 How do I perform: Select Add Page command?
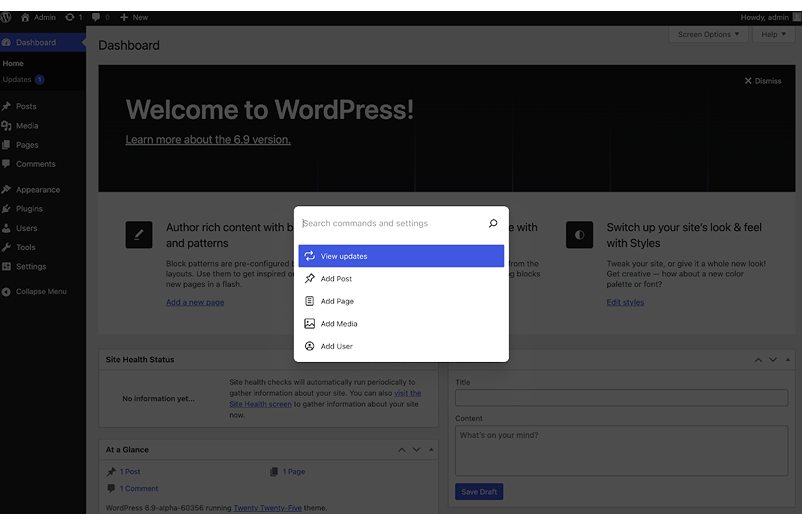click(x=401, y=301)
